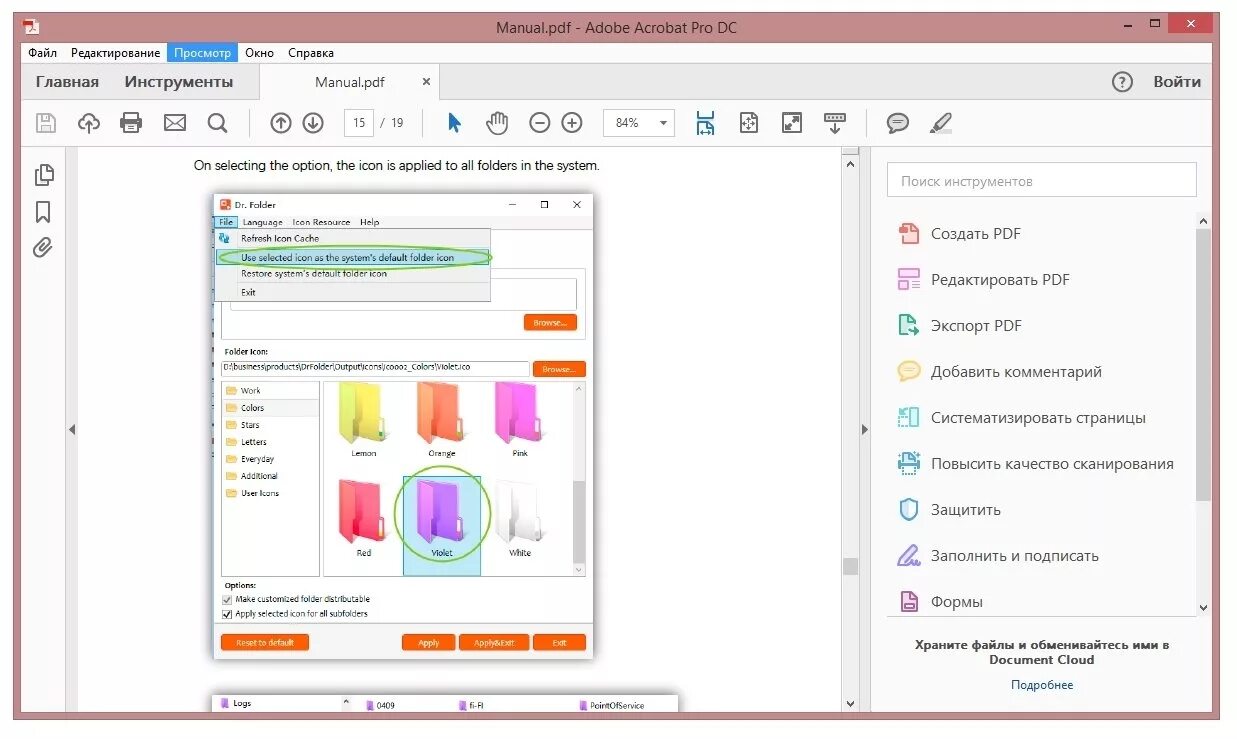Image resolution: width=1237 pixels, height=739 pixels.
Task: Open the Файл menu
Action: tap(42, 52)
